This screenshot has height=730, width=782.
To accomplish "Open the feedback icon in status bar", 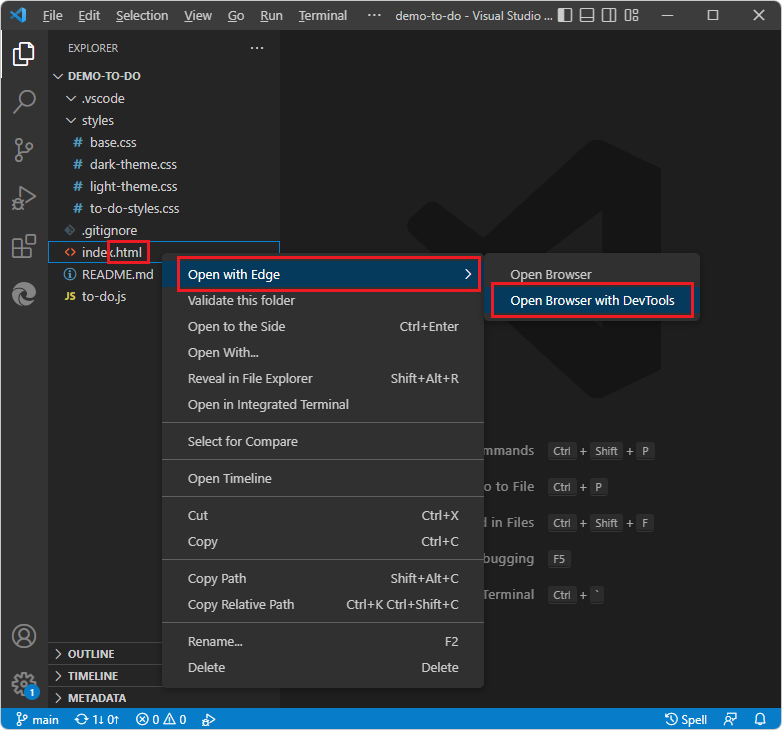I will pos(730,720).
